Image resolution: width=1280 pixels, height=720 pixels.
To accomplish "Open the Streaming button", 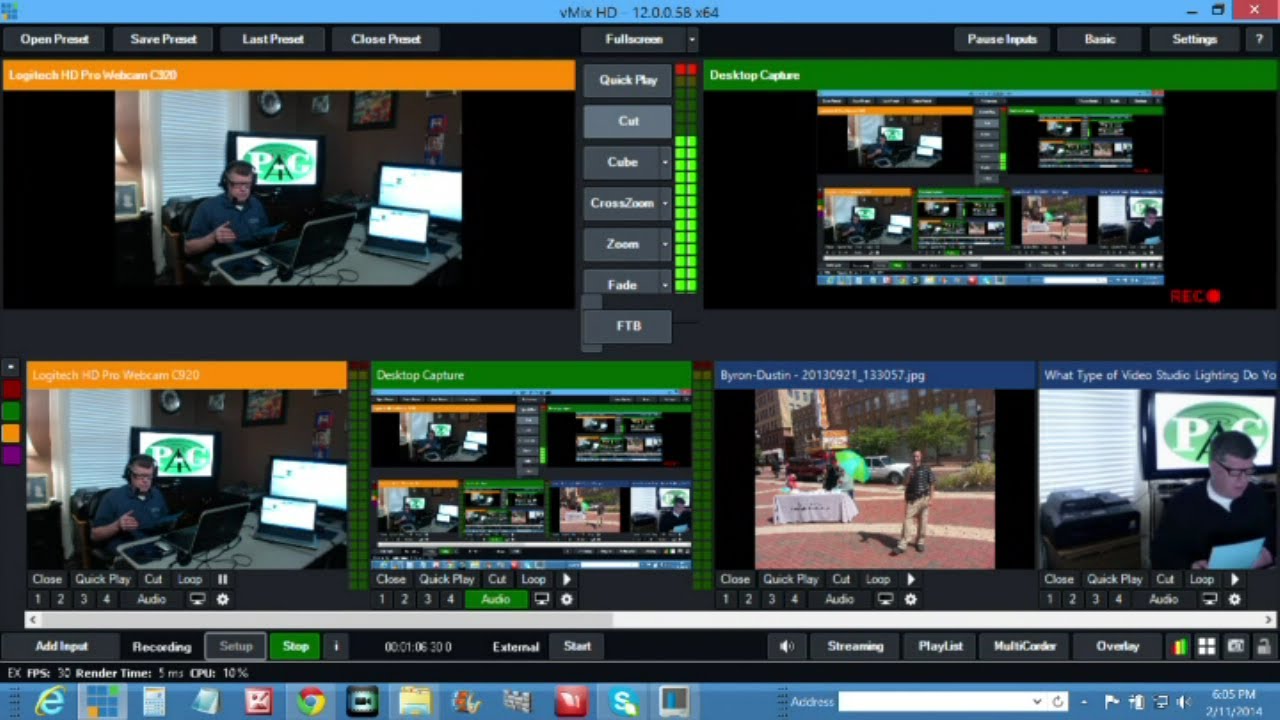I will click(x=855, y=646).
